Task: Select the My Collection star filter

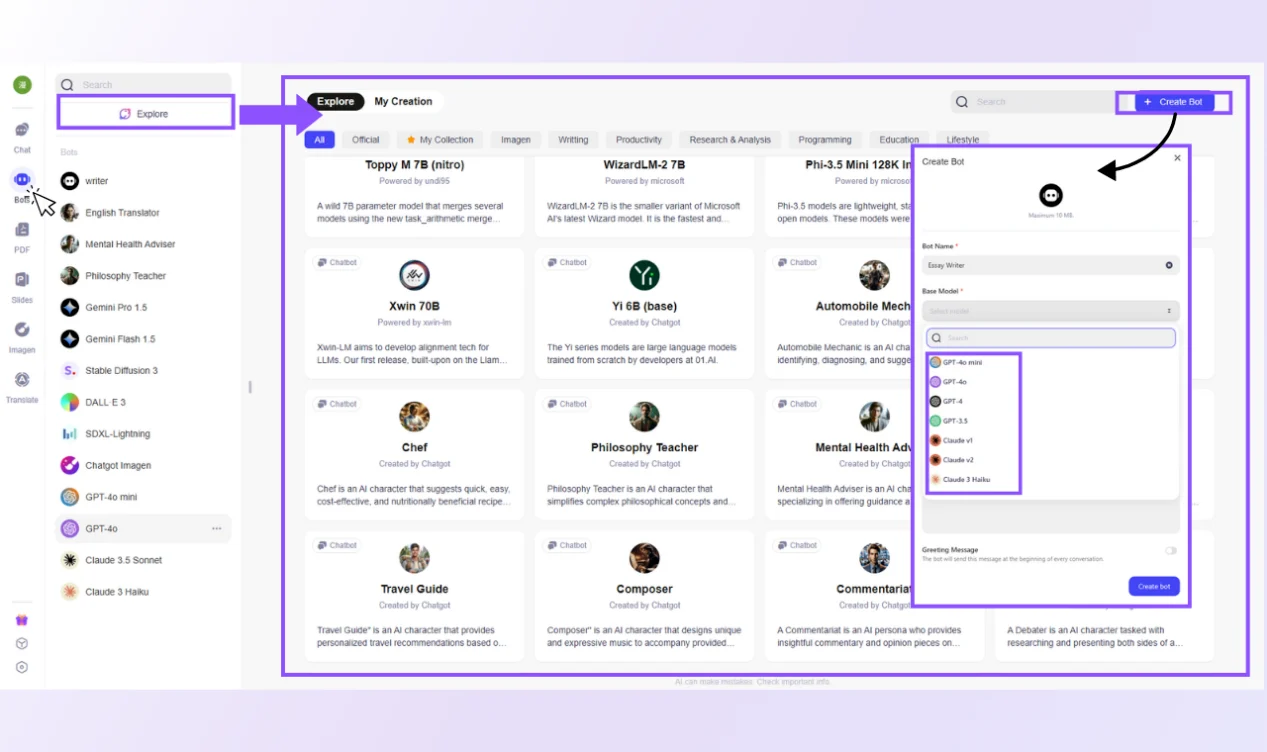Action: (x=439, y=140)
